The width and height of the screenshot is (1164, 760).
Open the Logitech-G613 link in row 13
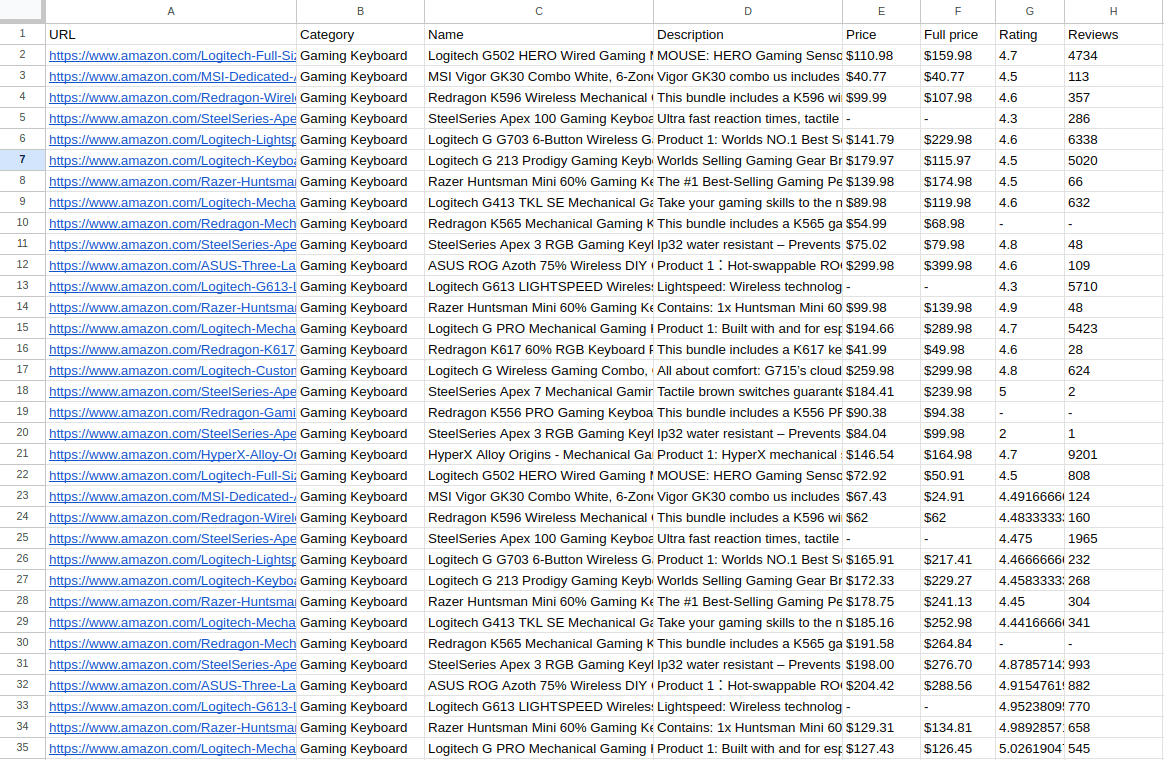coord(172,286)
